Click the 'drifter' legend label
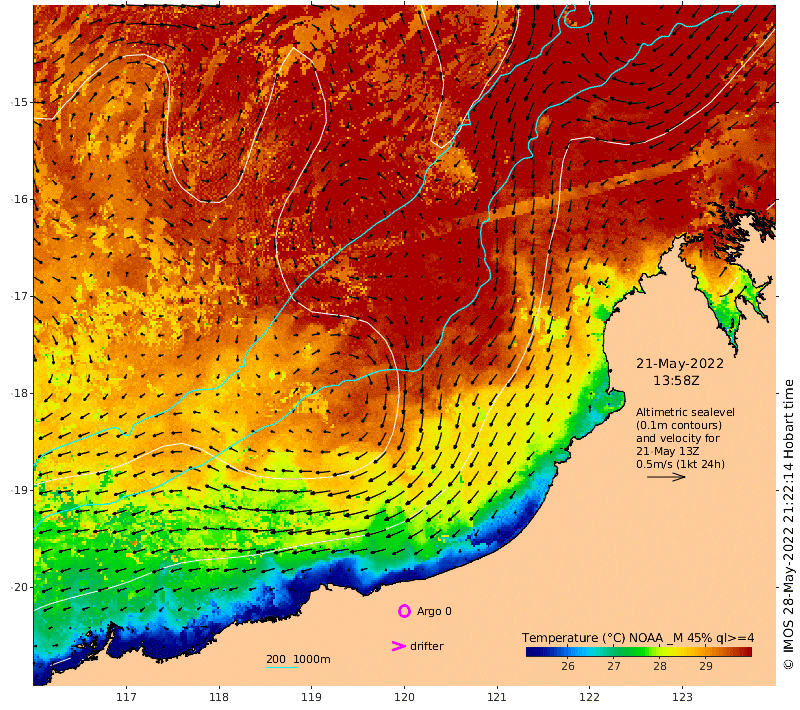This screenshot has height=710, width=800. point(427,646)
